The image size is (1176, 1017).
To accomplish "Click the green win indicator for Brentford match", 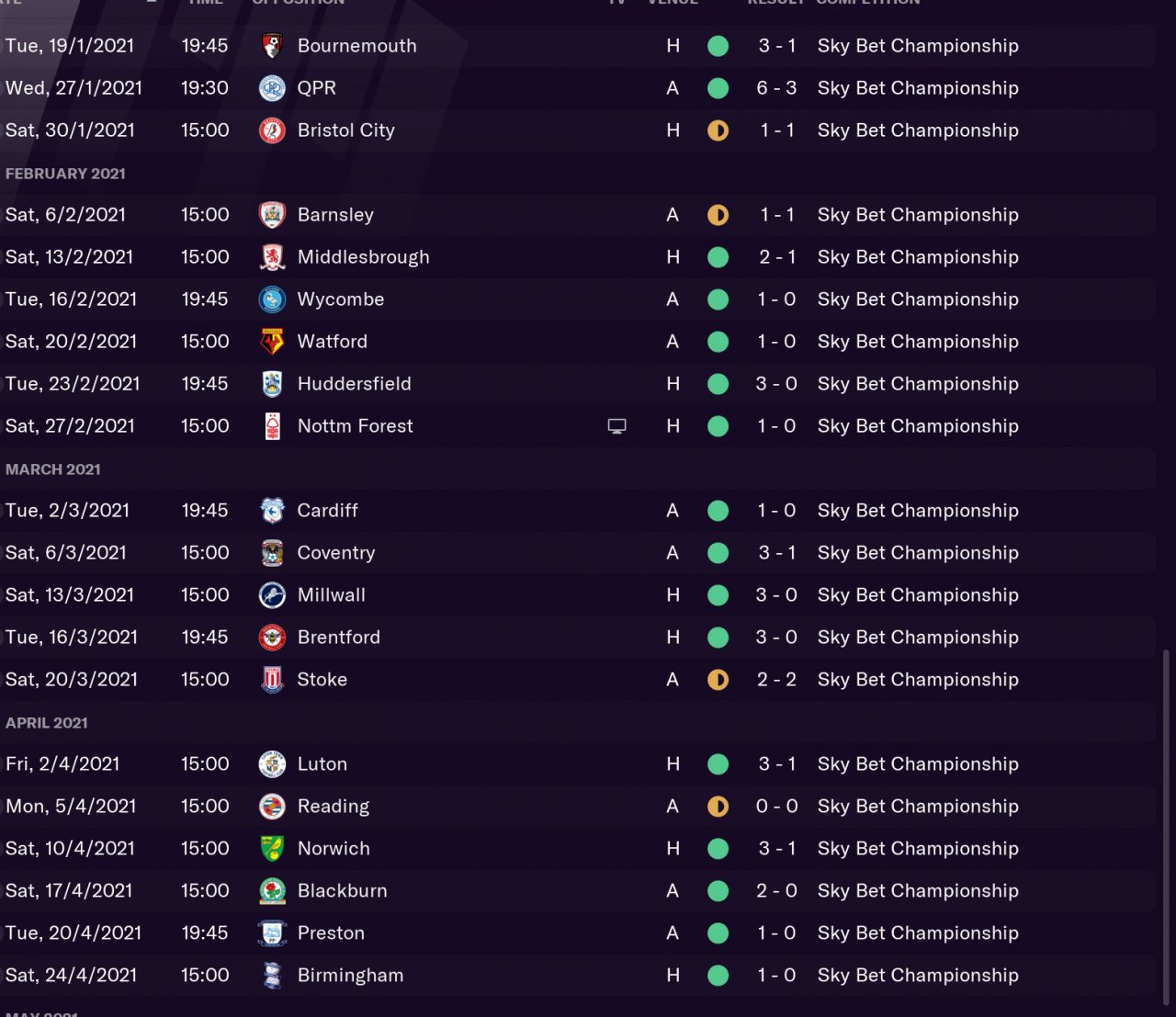I will 718,638.
